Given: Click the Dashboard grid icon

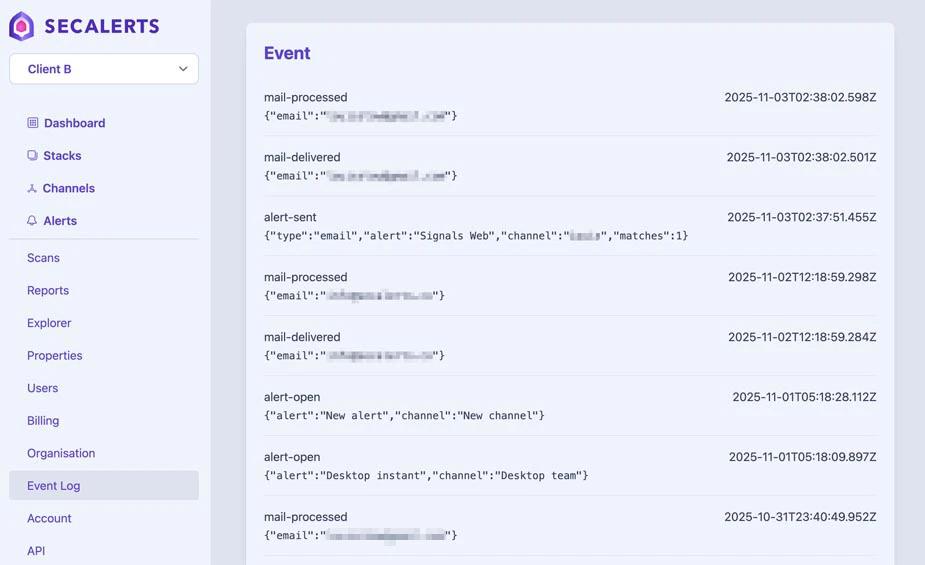Looking at the screenshot, I should point(33,123).
